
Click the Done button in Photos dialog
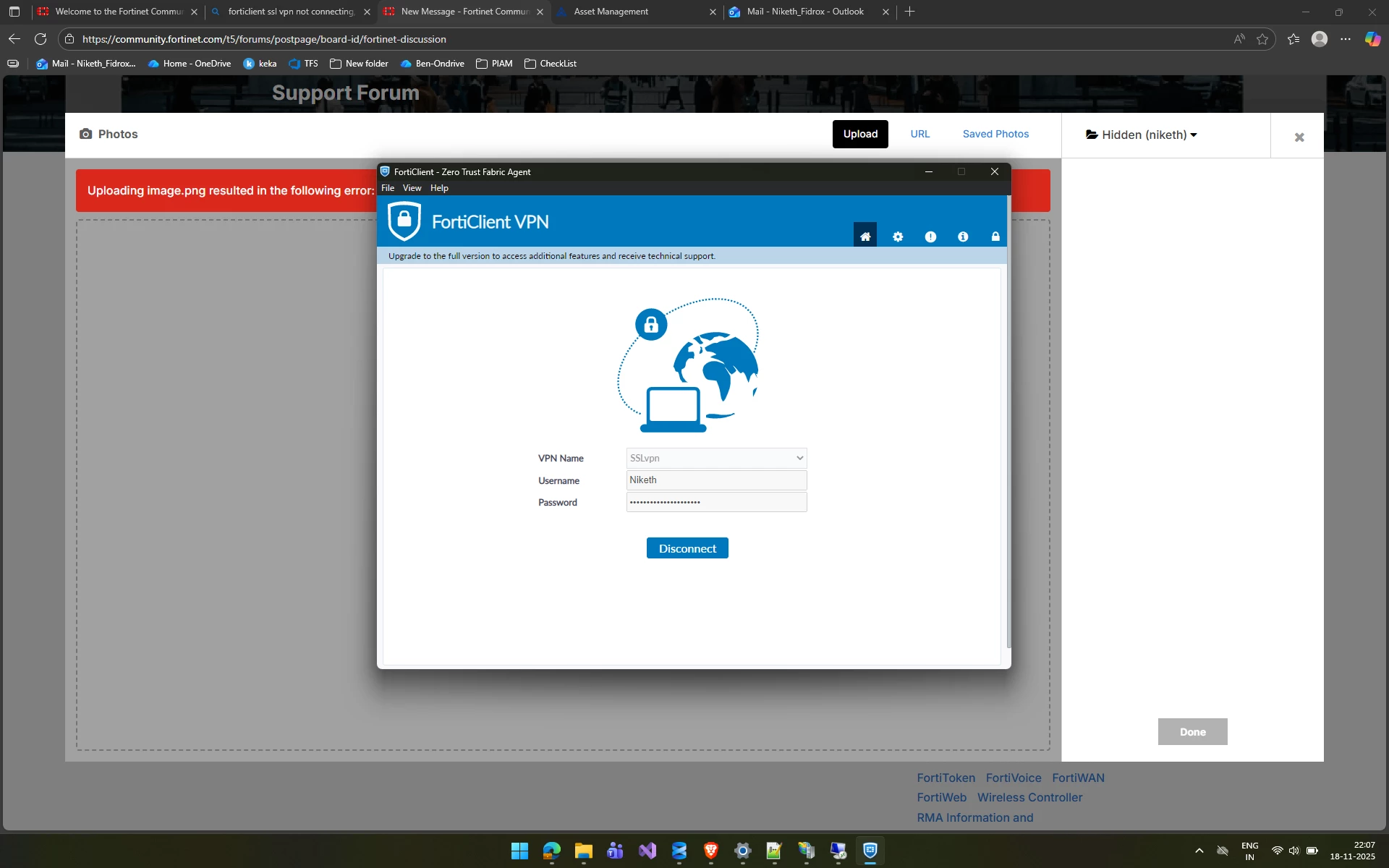click(x=1192, y=731)
